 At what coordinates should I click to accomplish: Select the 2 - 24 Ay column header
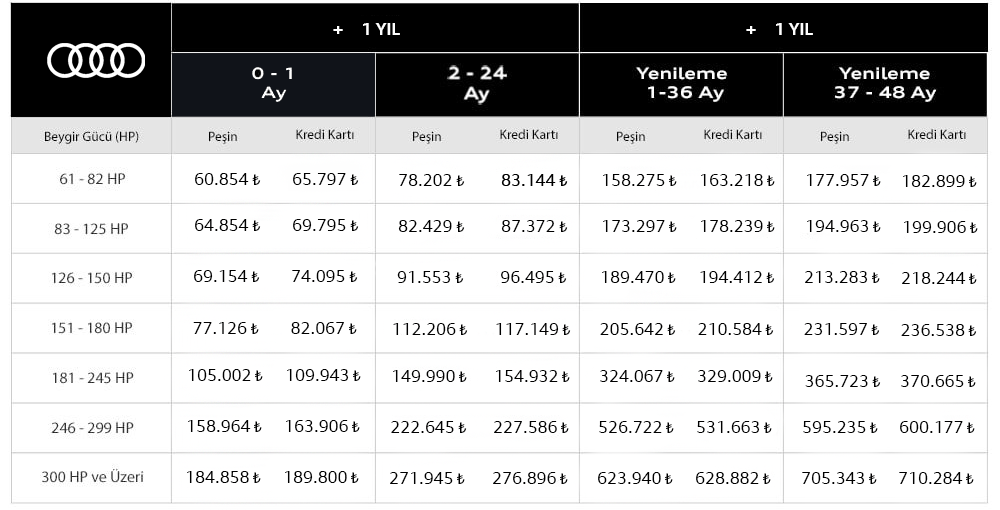[477, 84]
